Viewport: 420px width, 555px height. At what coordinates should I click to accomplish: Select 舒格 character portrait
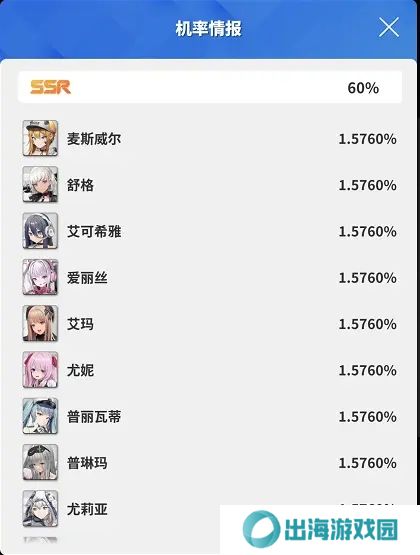[40, 184]
